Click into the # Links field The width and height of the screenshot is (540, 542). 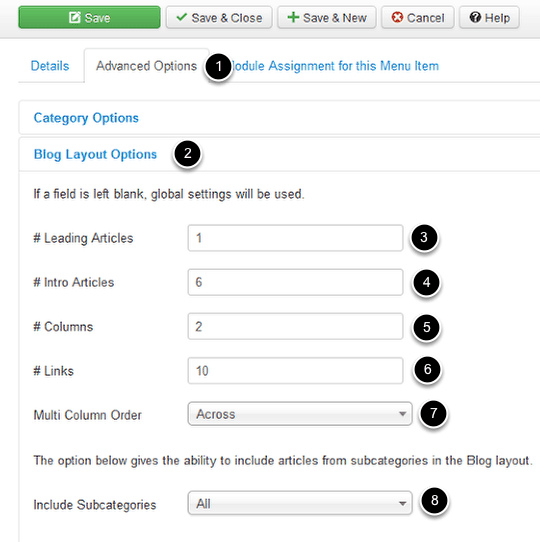295,371
